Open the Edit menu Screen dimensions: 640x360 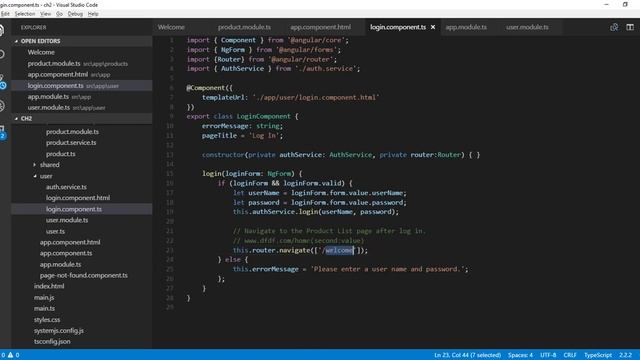5,14
